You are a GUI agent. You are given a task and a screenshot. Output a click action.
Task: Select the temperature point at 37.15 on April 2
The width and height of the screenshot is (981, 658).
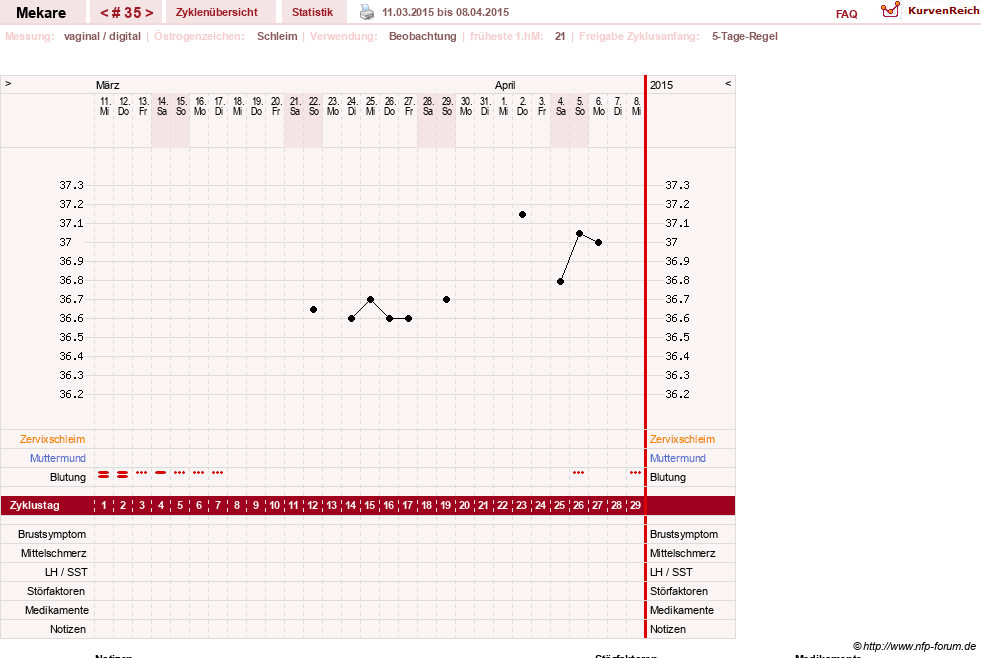(x=522, y=215)
